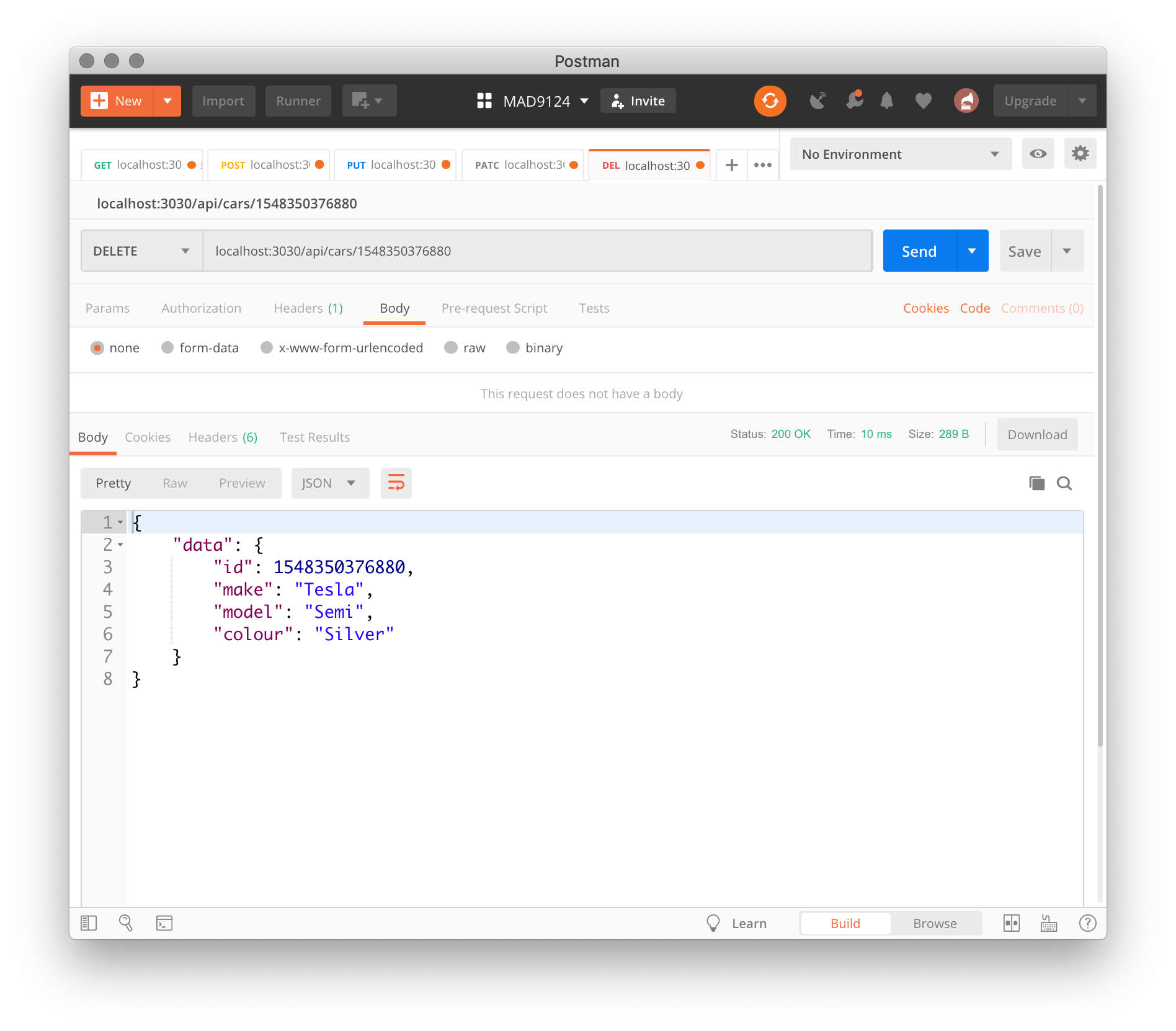Expand the New button dropdown arrow
The image size is (1176, 1031).
tap(167, 100)
